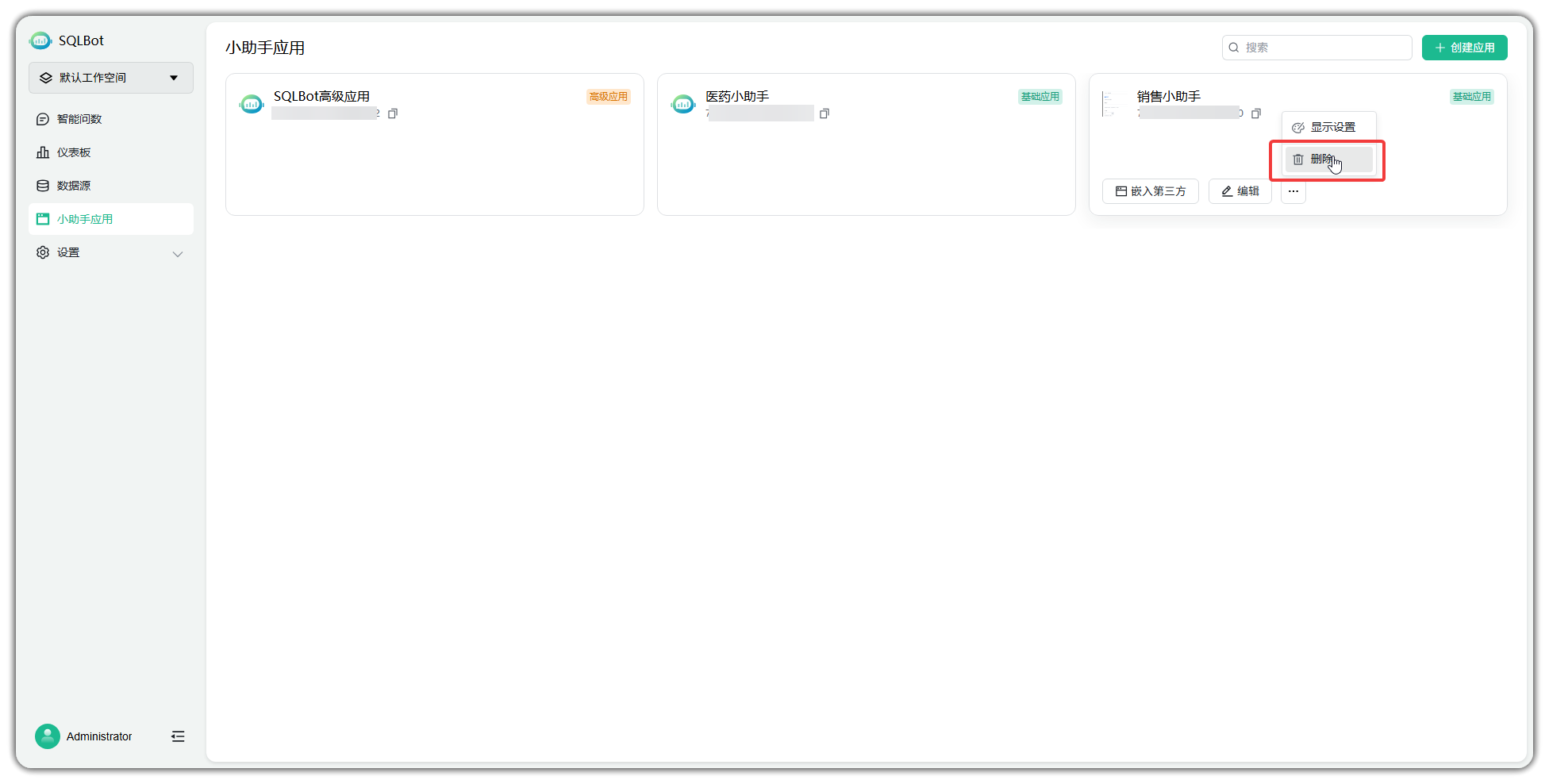
Task: Click the 创建应用 button
Action: 1464,48
